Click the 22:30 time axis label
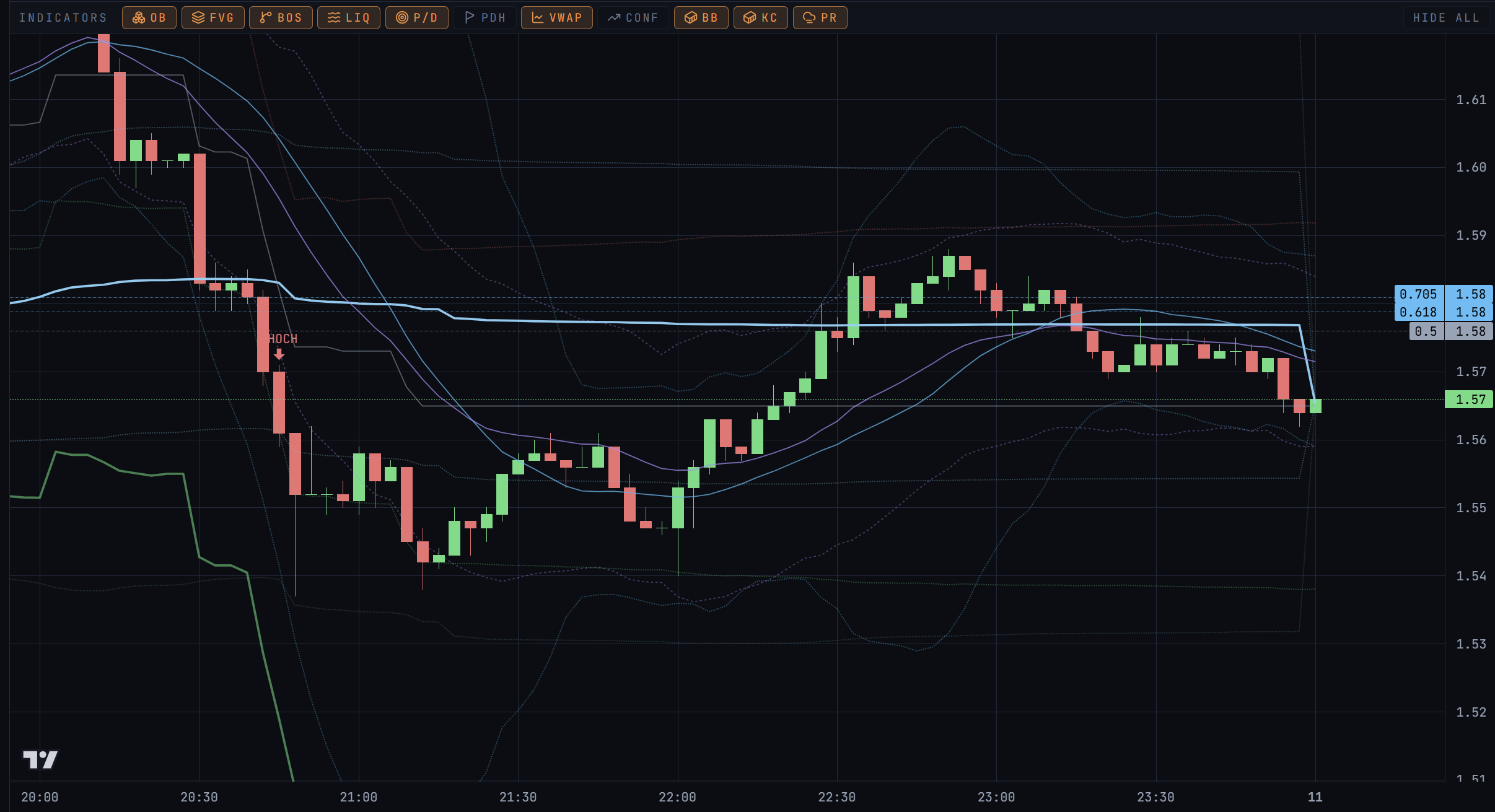1495x812 pixels. tap(837, 797)
